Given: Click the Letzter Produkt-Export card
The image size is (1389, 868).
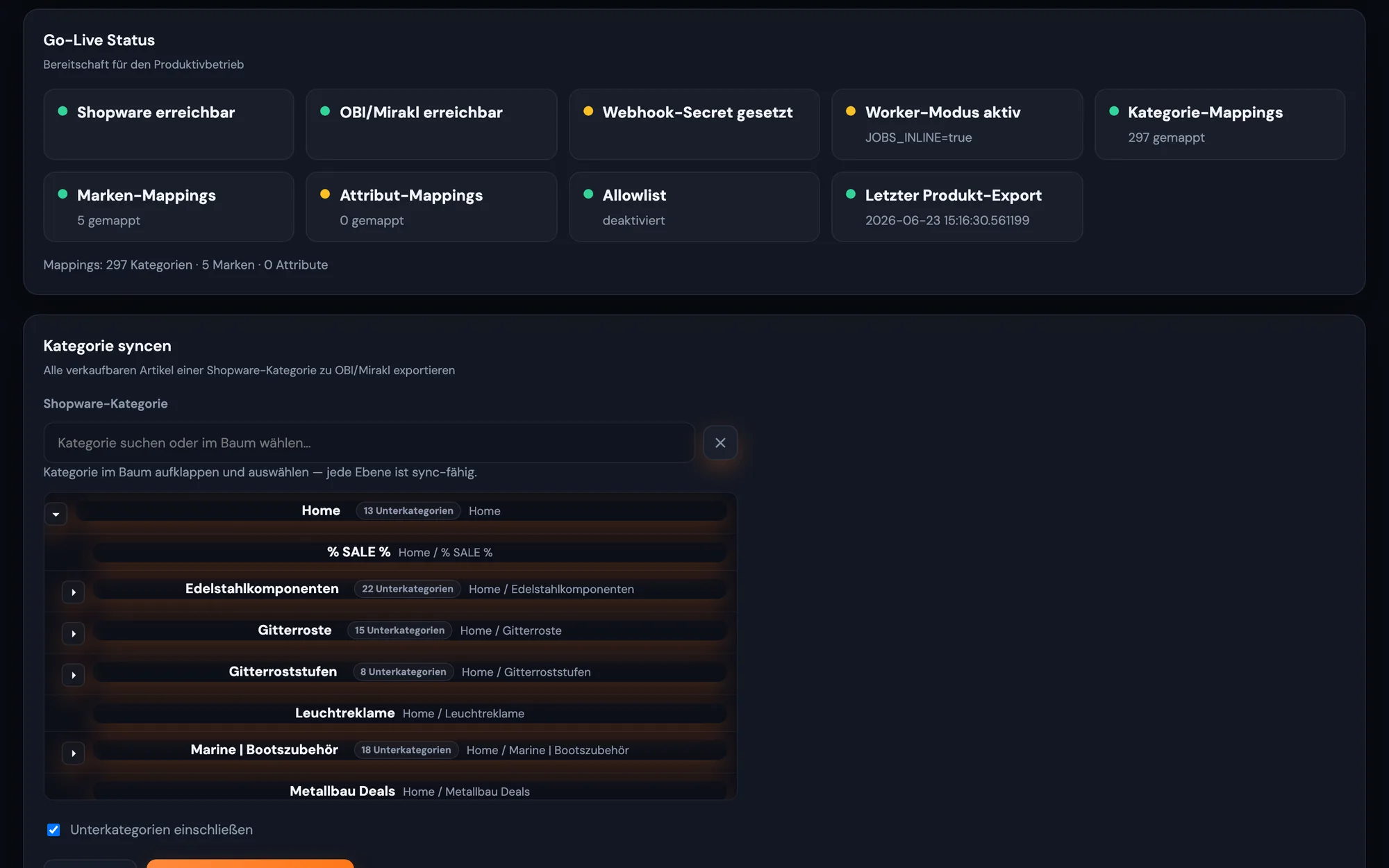Looking at the screenshot, I should 957,207.
